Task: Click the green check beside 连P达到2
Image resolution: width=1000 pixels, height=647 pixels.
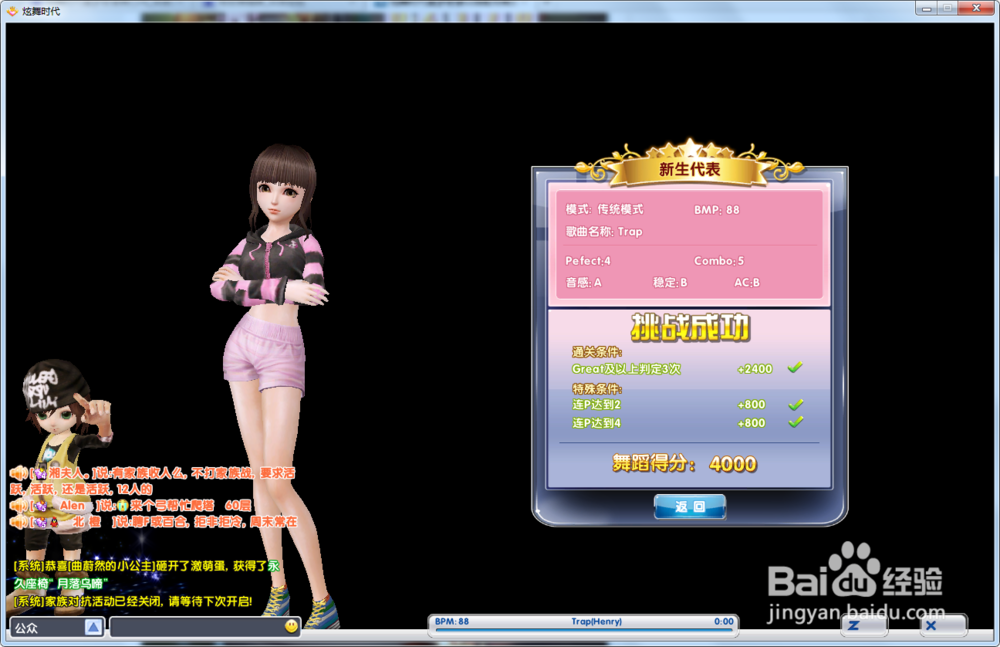Action: tap(795, 405)
